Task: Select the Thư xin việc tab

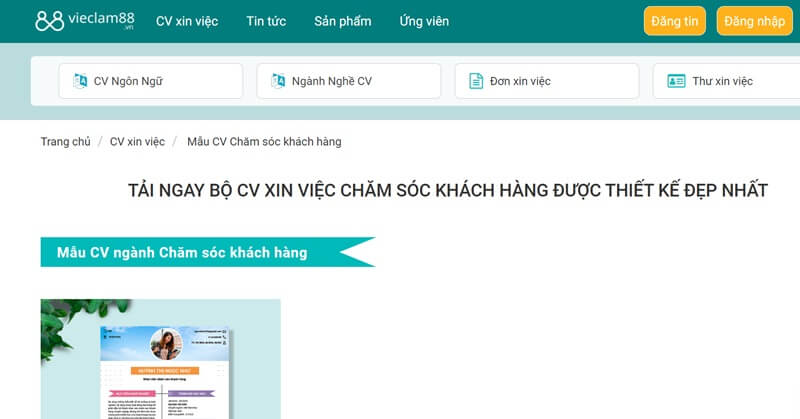Action: 727,81
